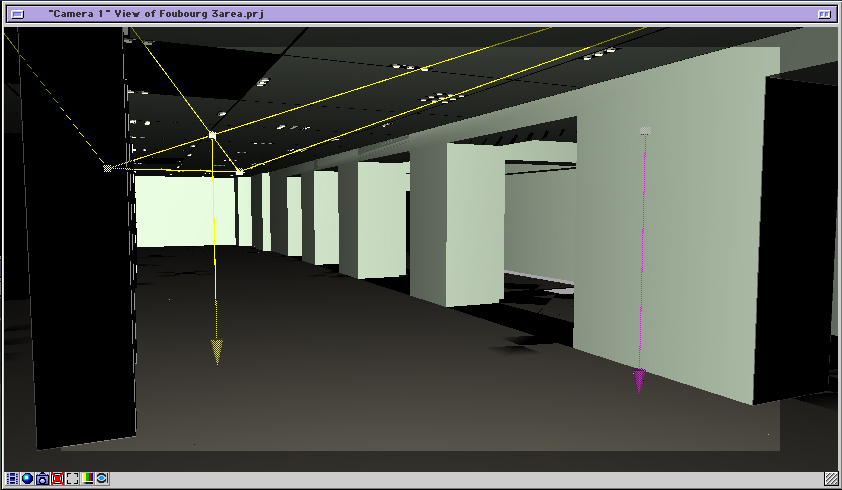Image resolution: width=842 pixels, height=490 pixels.
Task: Click the close box in title bar
Action: (17, 15)
